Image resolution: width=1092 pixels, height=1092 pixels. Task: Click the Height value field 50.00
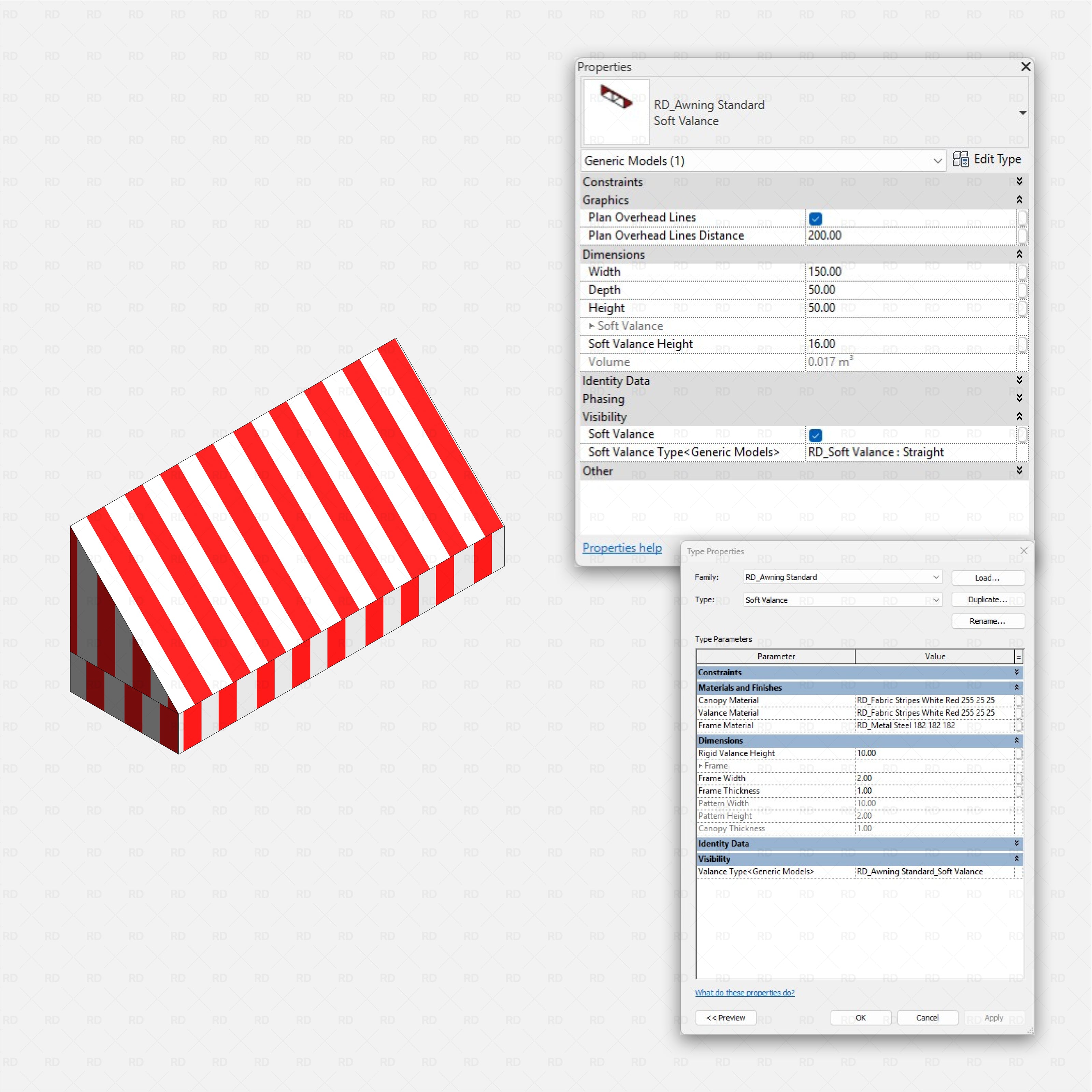[x=910, y=308]
